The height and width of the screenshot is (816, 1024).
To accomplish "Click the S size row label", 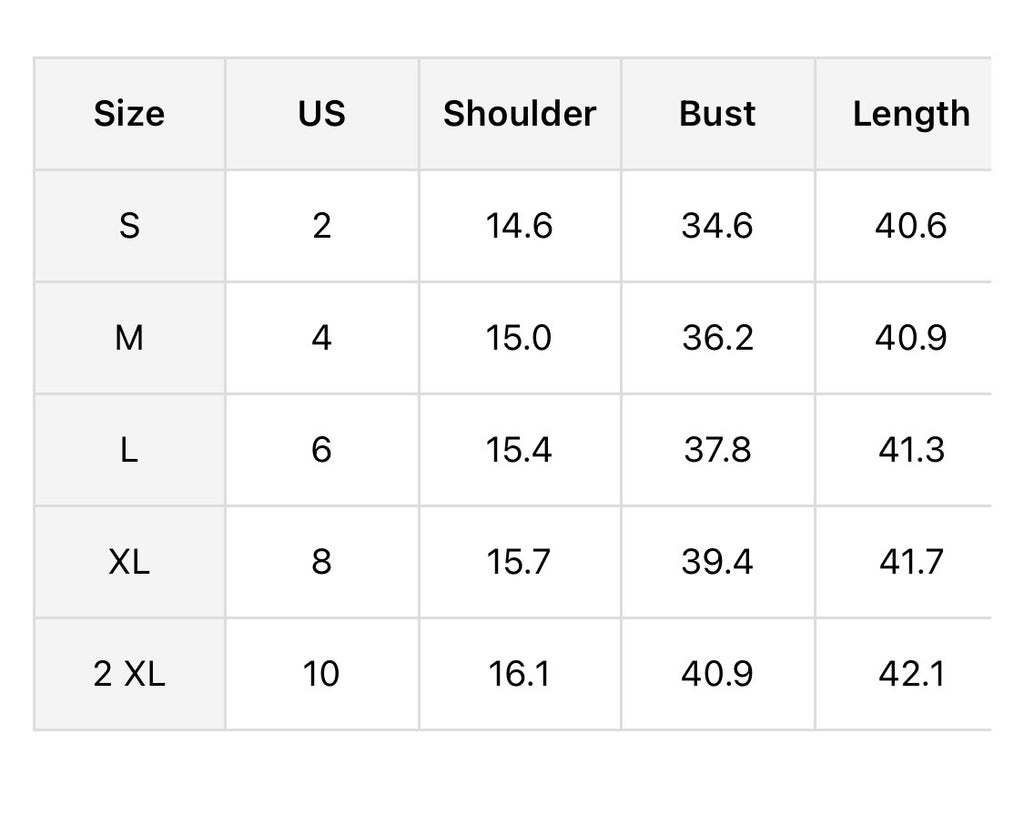I will 129,226.
